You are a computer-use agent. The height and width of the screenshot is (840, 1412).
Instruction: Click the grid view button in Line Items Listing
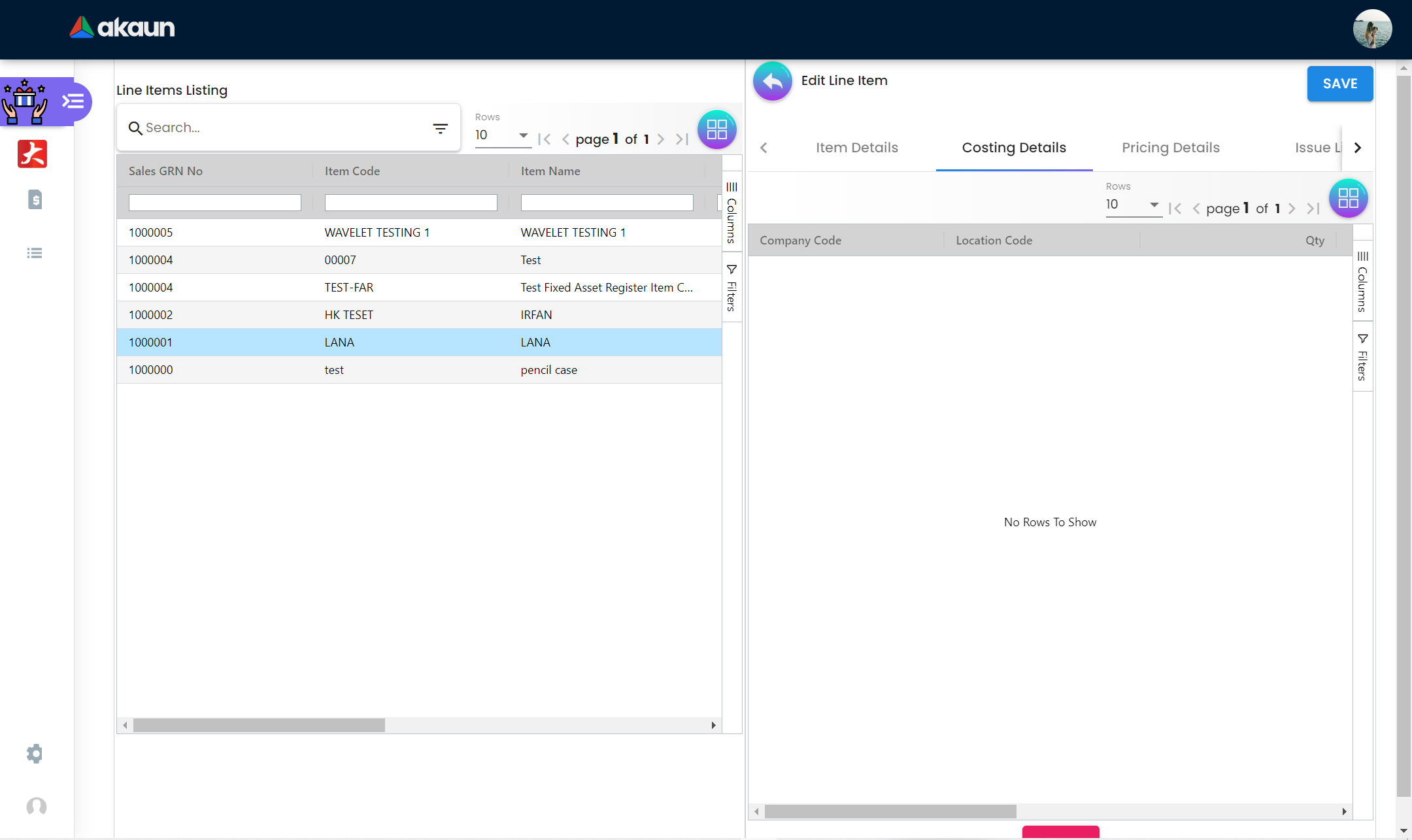(716, 129)
